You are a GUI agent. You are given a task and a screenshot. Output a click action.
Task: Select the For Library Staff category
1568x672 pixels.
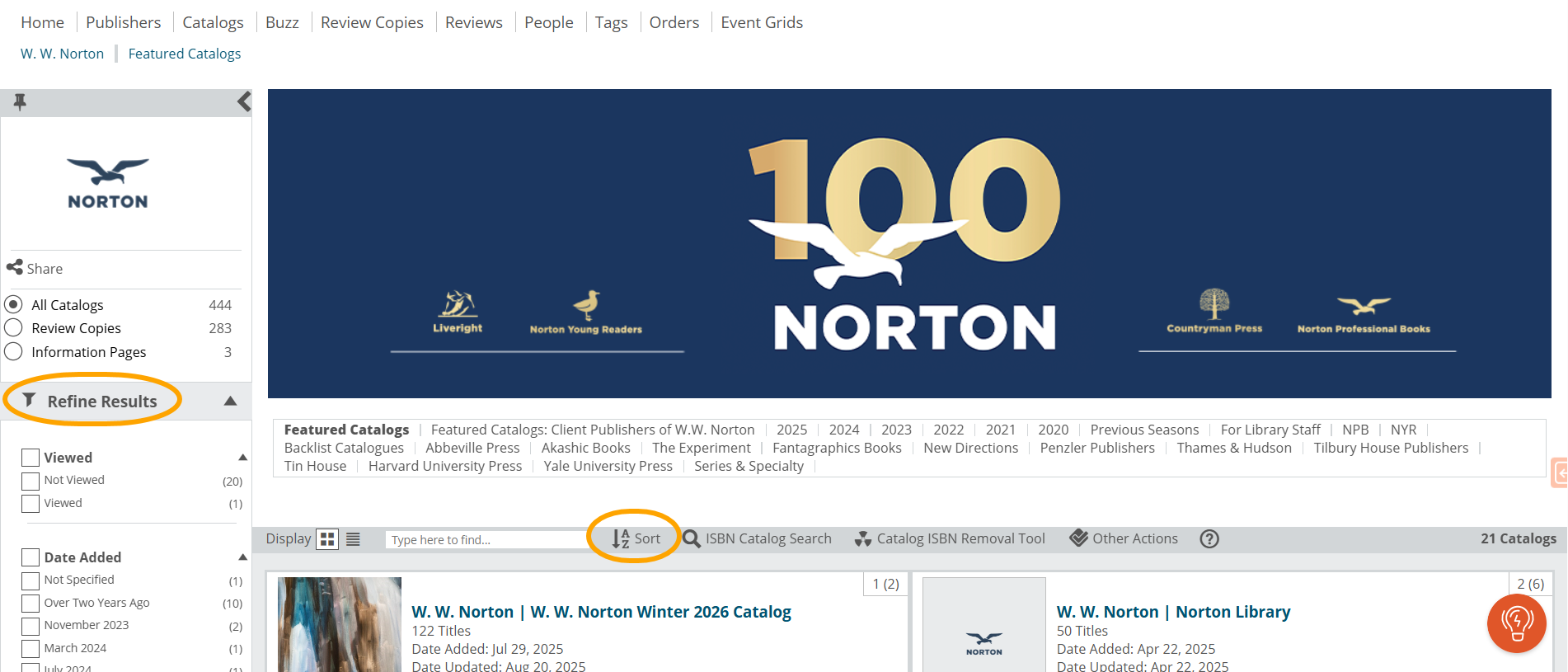pyautogui.click(x=1270, y=430)
